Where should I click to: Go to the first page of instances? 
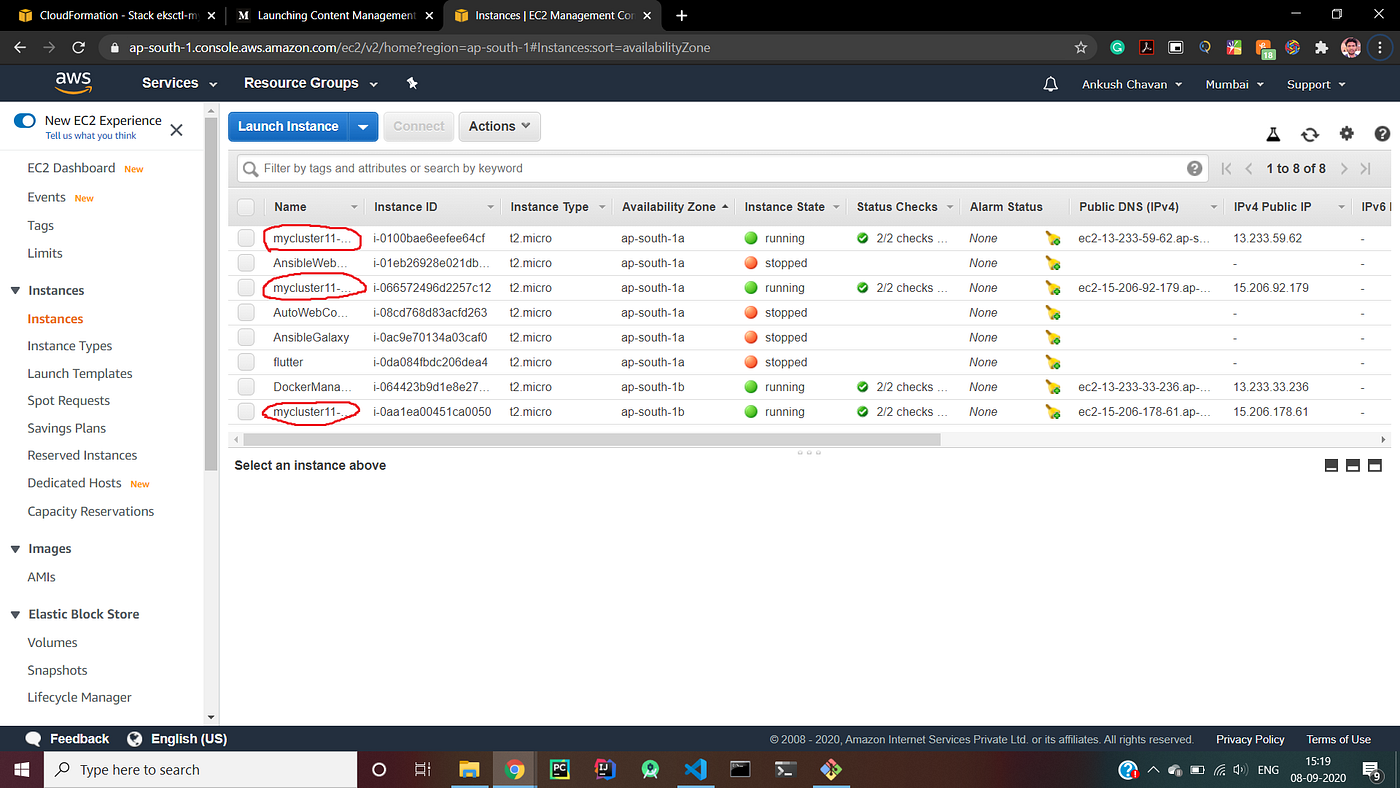[x=1227, y=169]
